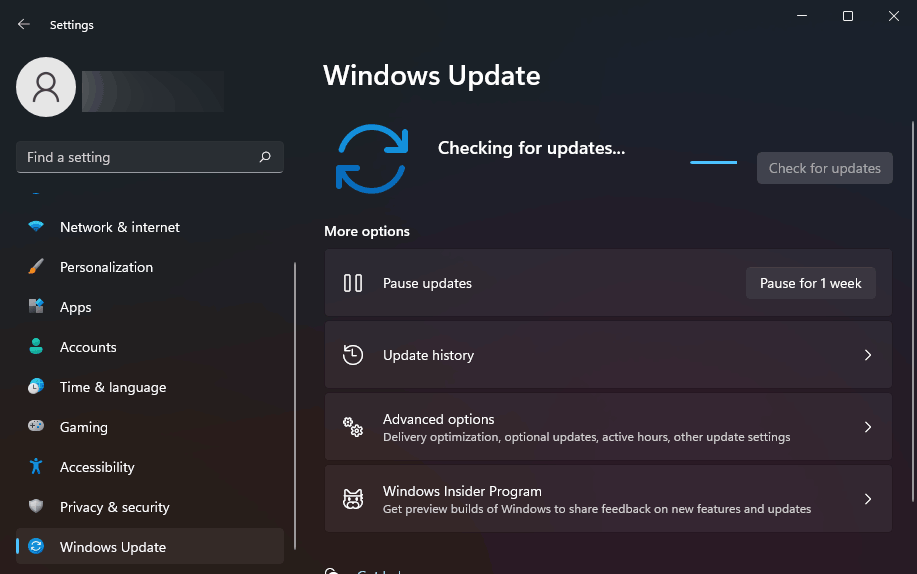Click the 'More options' section label
The image size is (917, 574).
[x=367, y=231]
